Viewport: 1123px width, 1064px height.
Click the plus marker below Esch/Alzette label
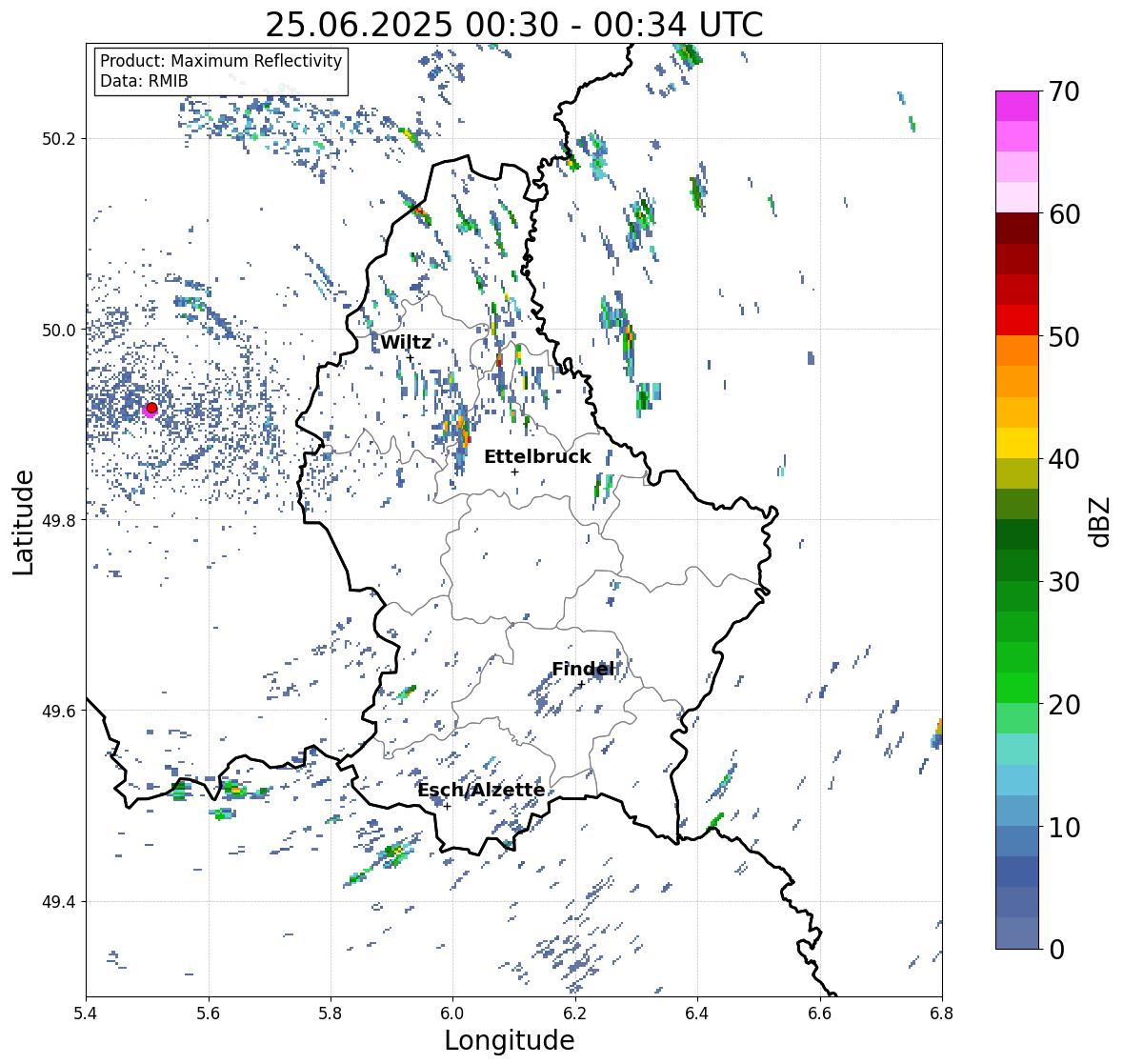(x=448, y=806)
